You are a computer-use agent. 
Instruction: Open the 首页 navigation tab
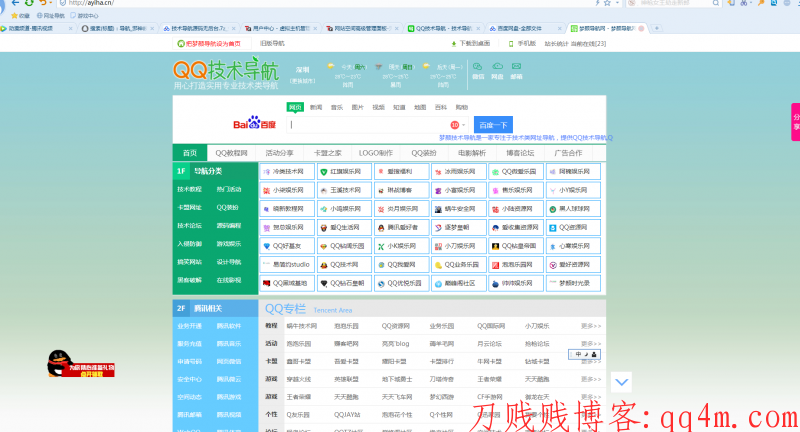pyautogui.click(x=190, y=153)
